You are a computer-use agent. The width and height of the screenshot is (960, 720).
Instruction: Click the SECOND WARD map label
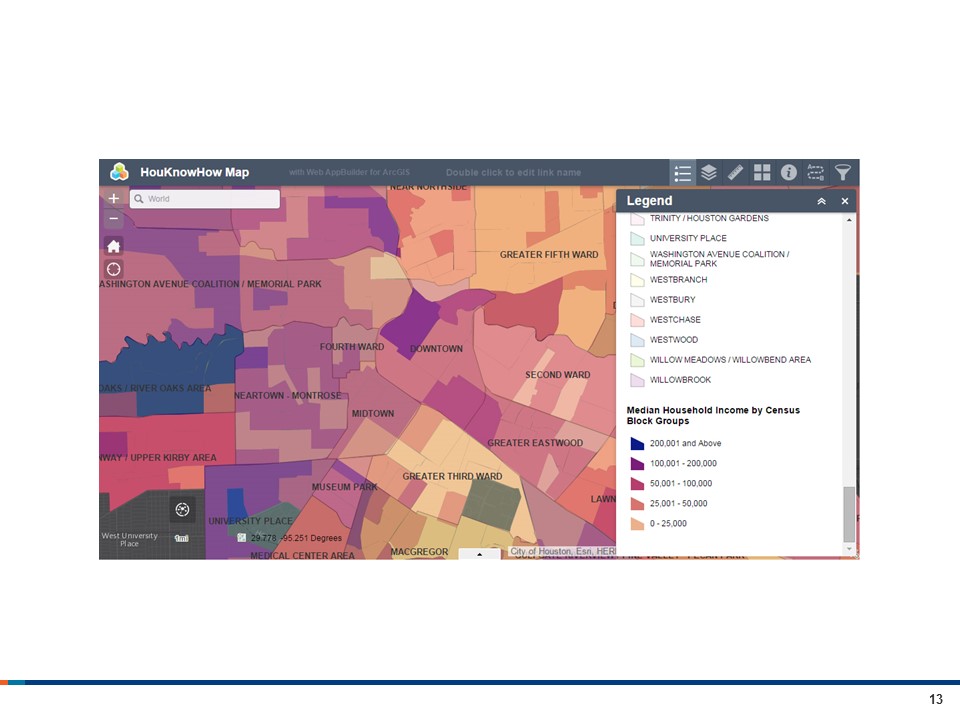tap(558, 375)
